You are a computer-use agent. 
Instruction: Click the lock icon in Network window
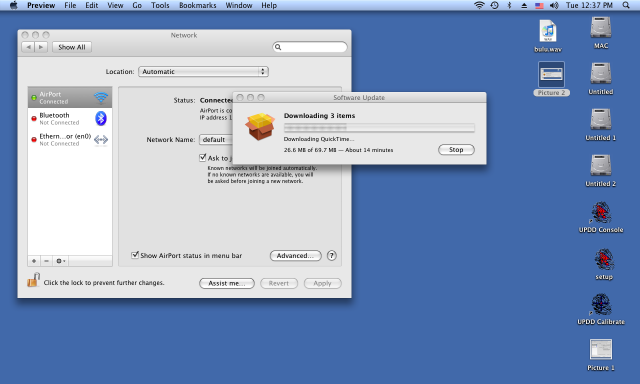pos(33,280)
